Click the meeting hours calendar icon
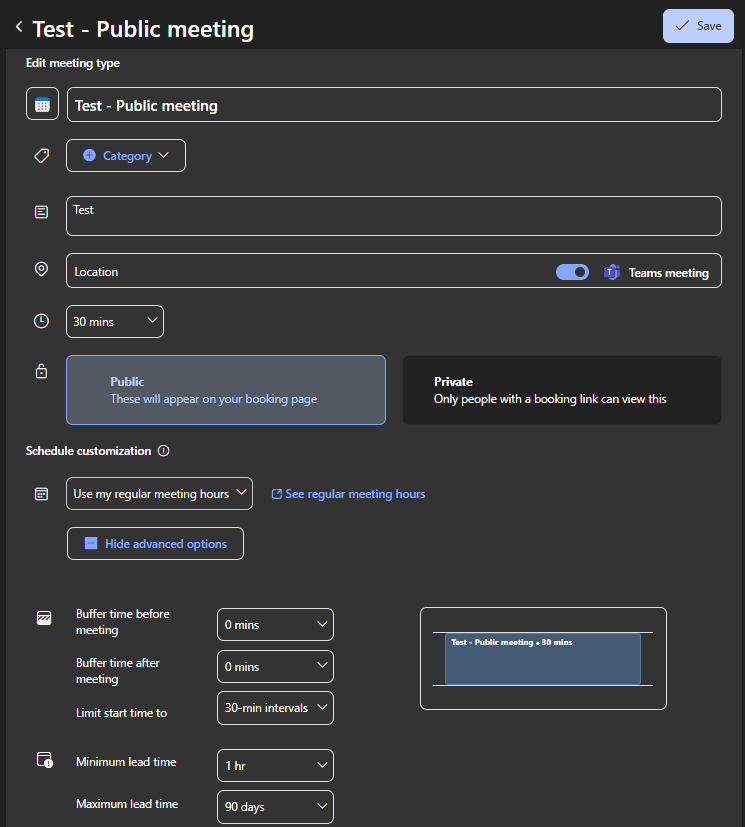 (x=41, y=494)
